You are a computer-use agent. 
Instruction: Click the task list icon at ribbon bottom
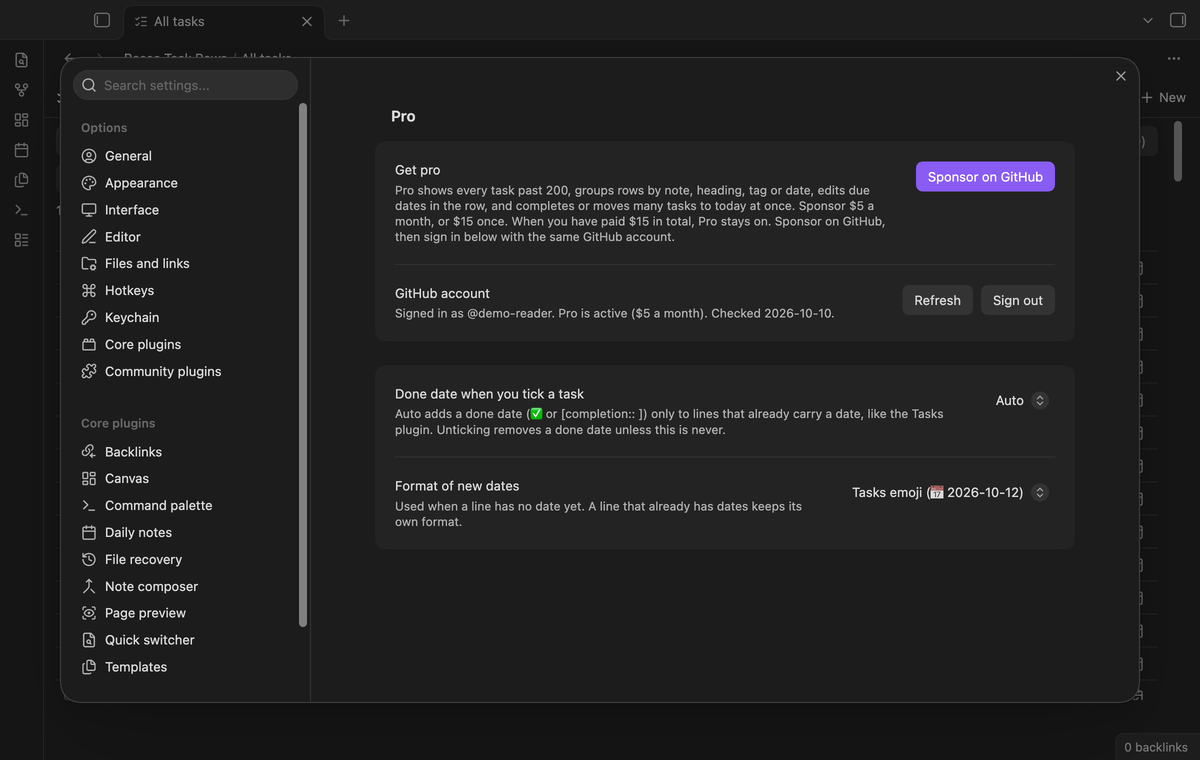[21, 240]
